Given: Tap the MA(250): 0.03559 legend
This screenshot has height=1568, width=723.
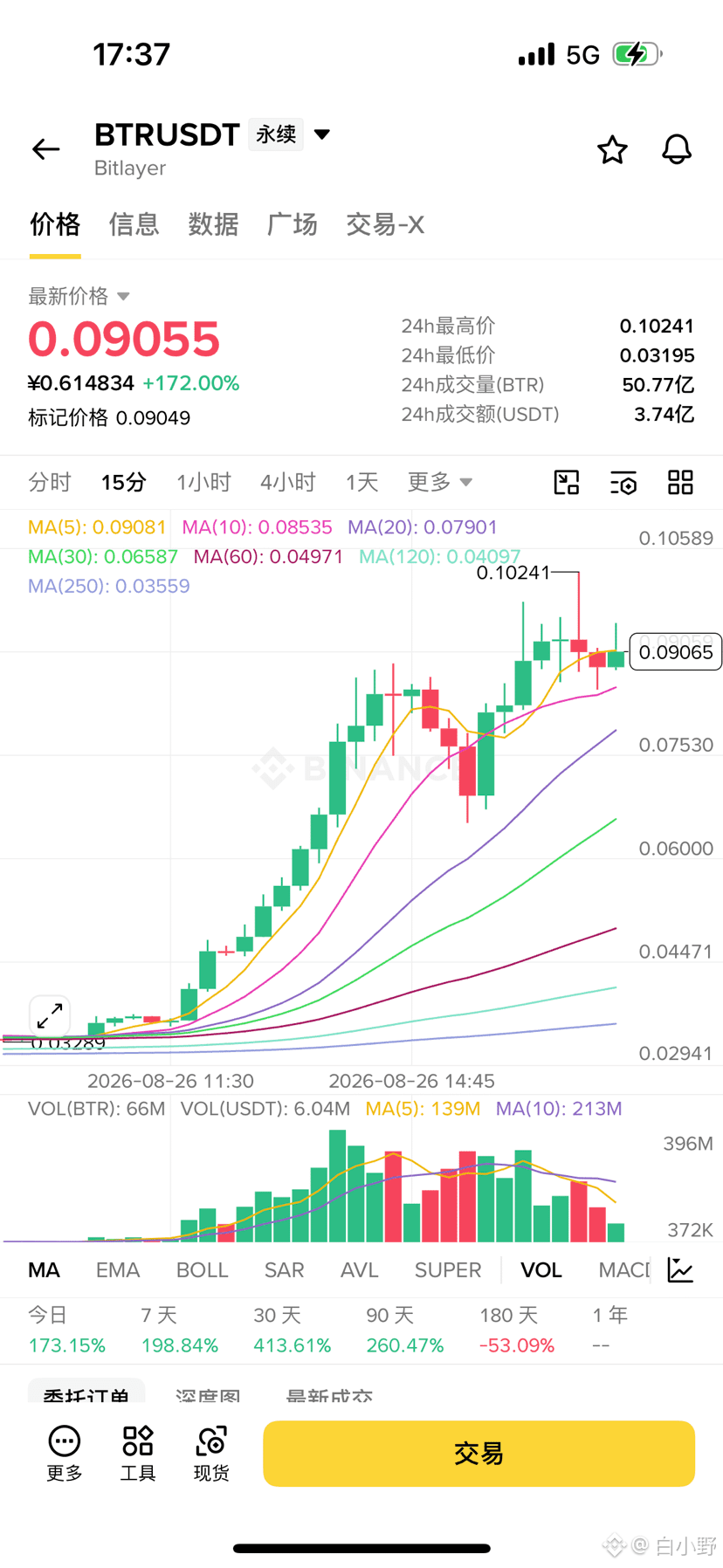Looking at the screenshot, I should 109,586.
